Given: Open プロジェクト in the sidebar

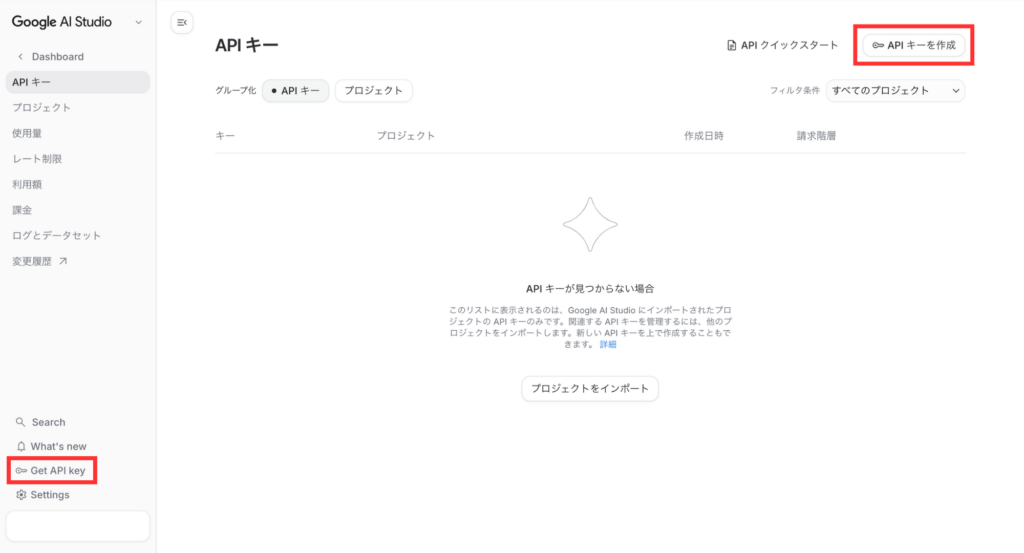Looking at the screenshot, I should click(x=41, y=108).
